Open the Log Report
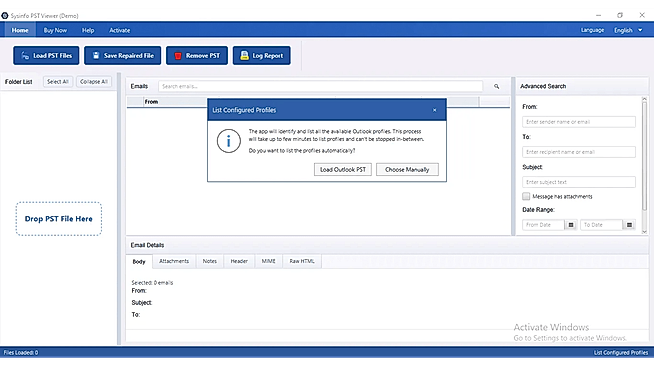654x368 pixels. pyautogui.click(x=262, y=55)
